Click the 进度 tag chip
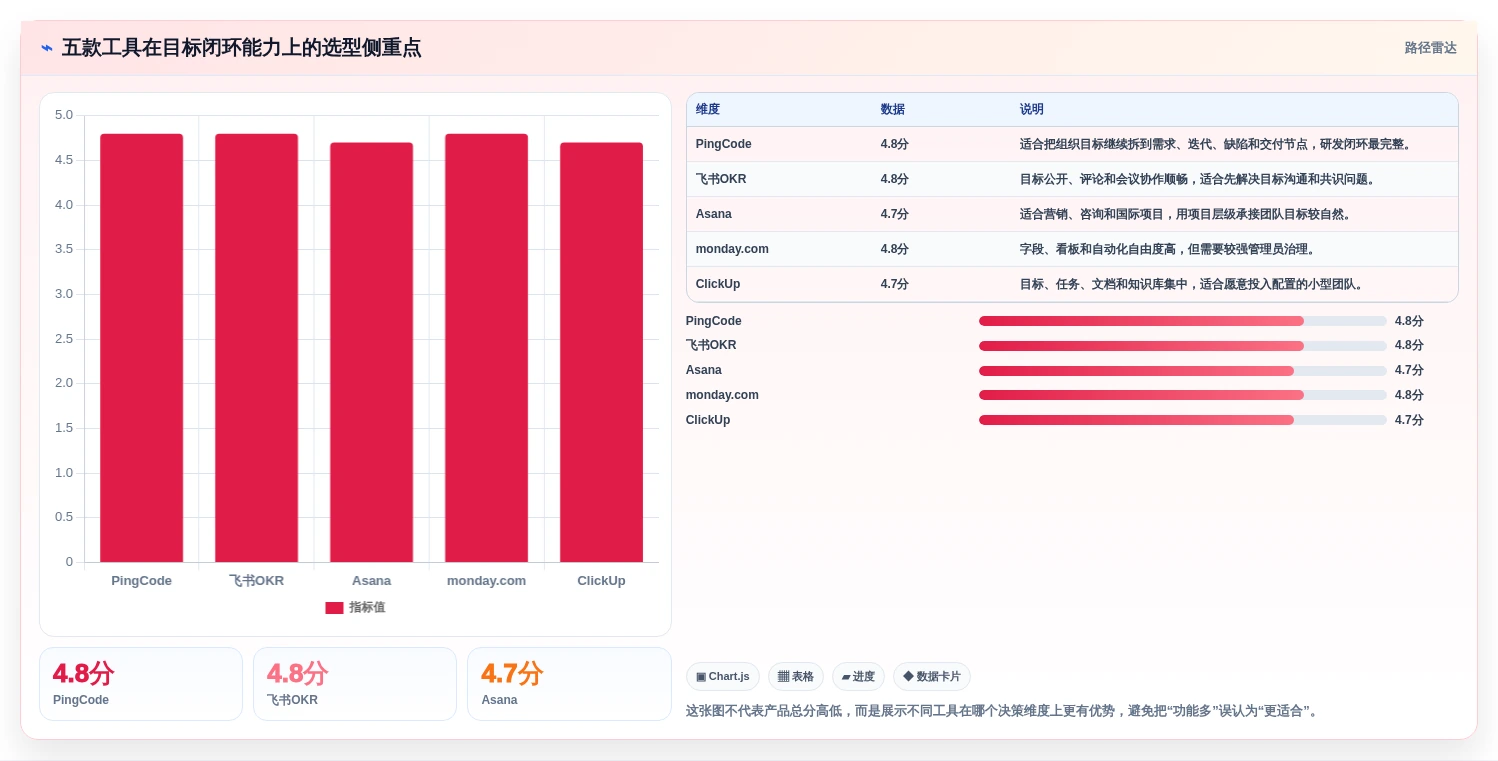1498x761 pixels. (x=858, y=677)
